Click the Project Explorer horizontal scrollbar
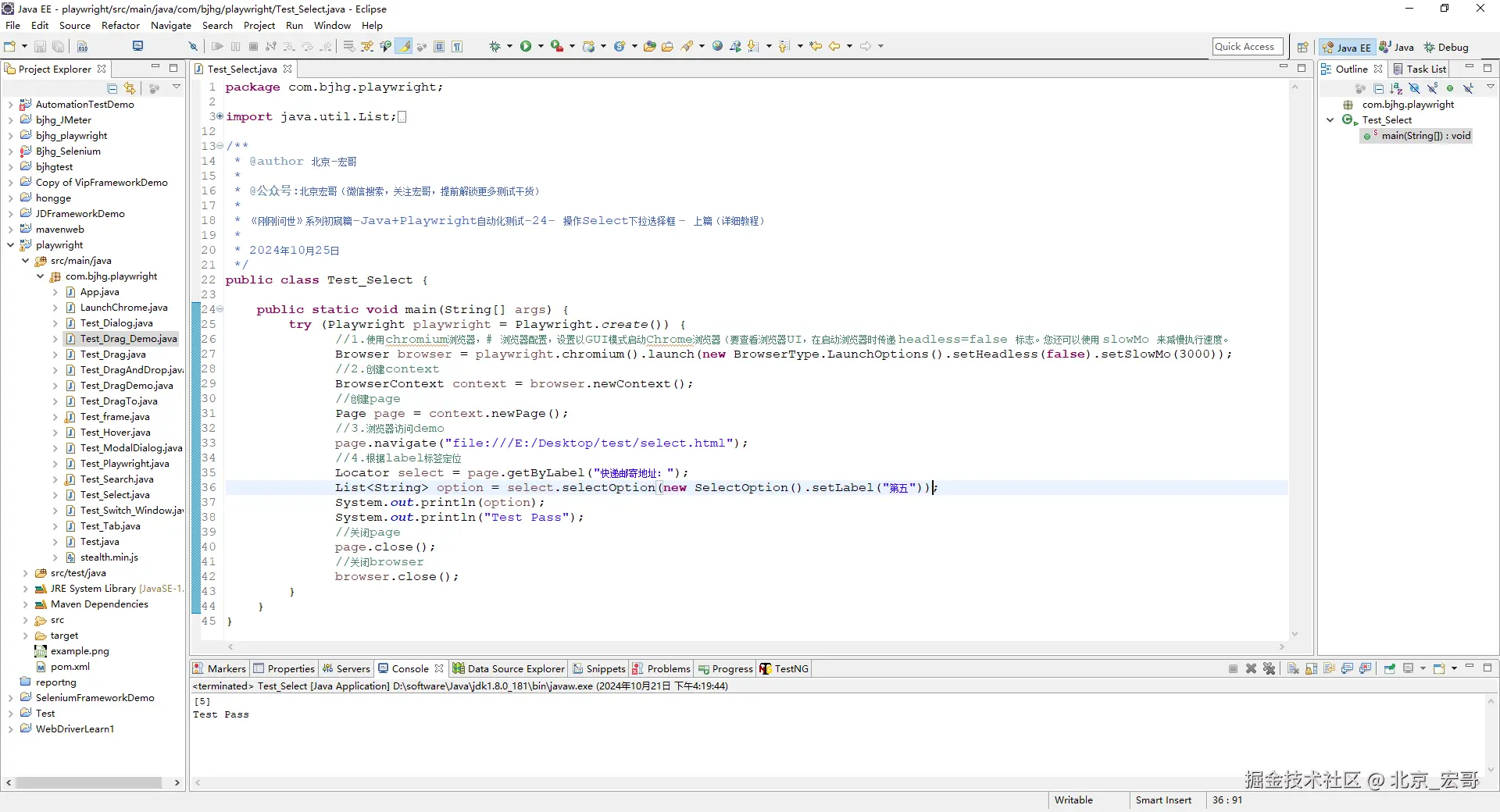The width and height of the screenshot is (1500, 812). pyautogui.click(x=88, y=782)
